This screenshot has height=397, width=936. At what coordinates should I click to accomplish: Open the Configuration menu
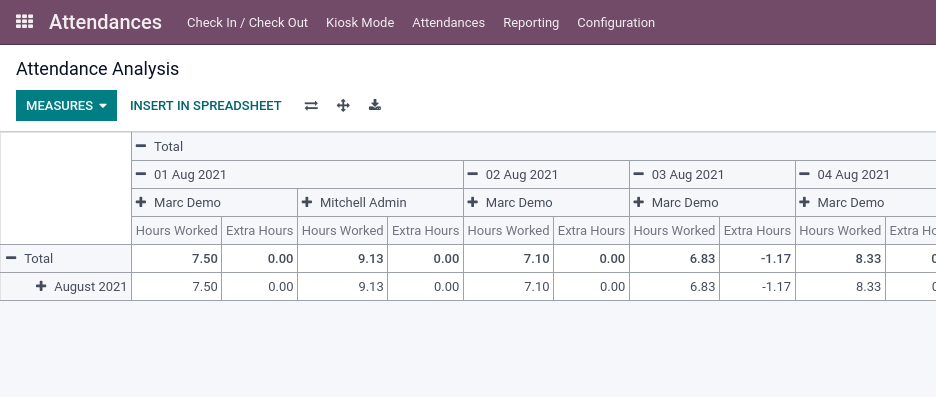(x=615, y=23)
